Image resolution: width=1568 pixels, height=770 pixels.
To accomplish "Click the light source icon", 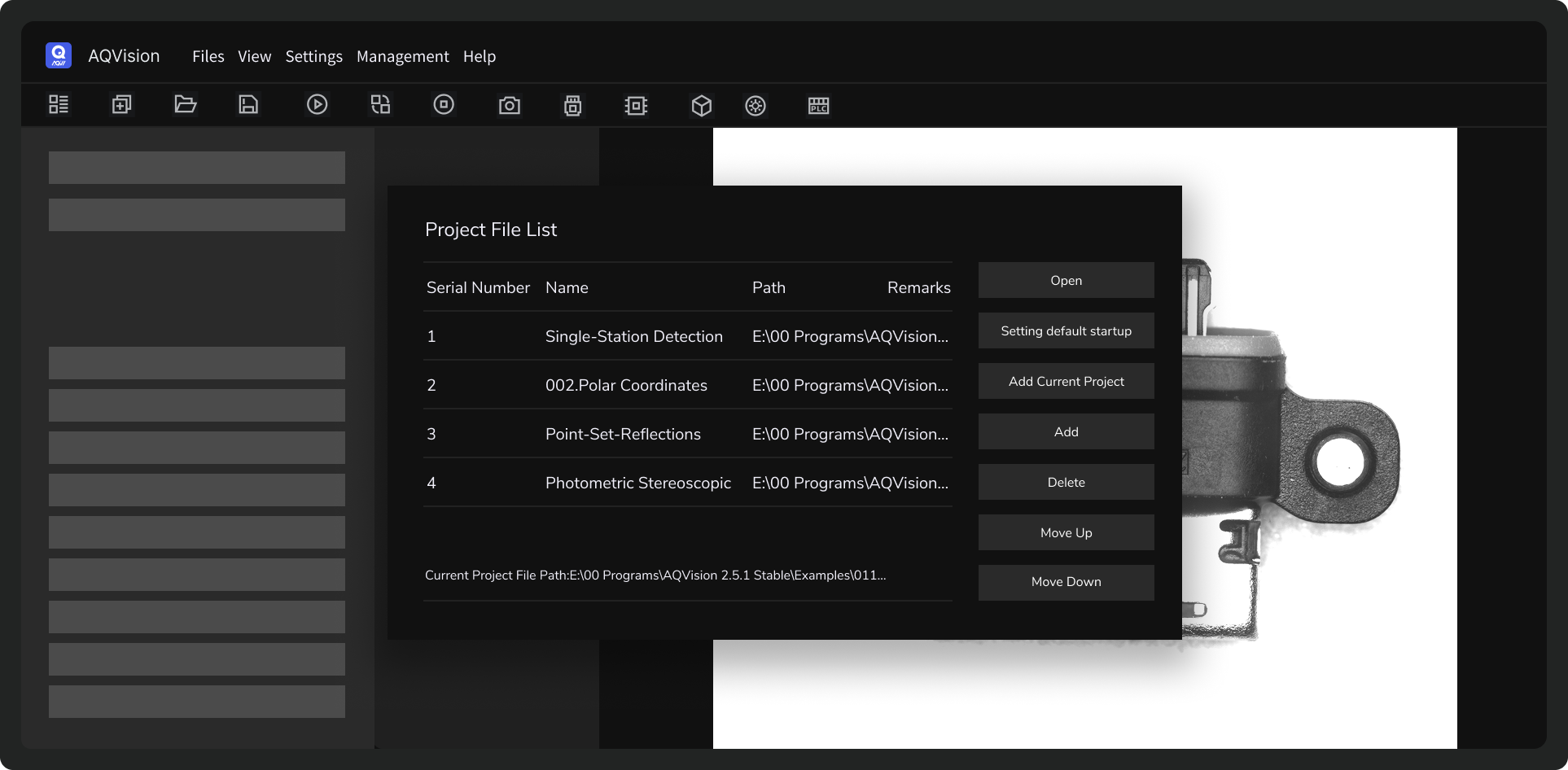I will point(756,106).
